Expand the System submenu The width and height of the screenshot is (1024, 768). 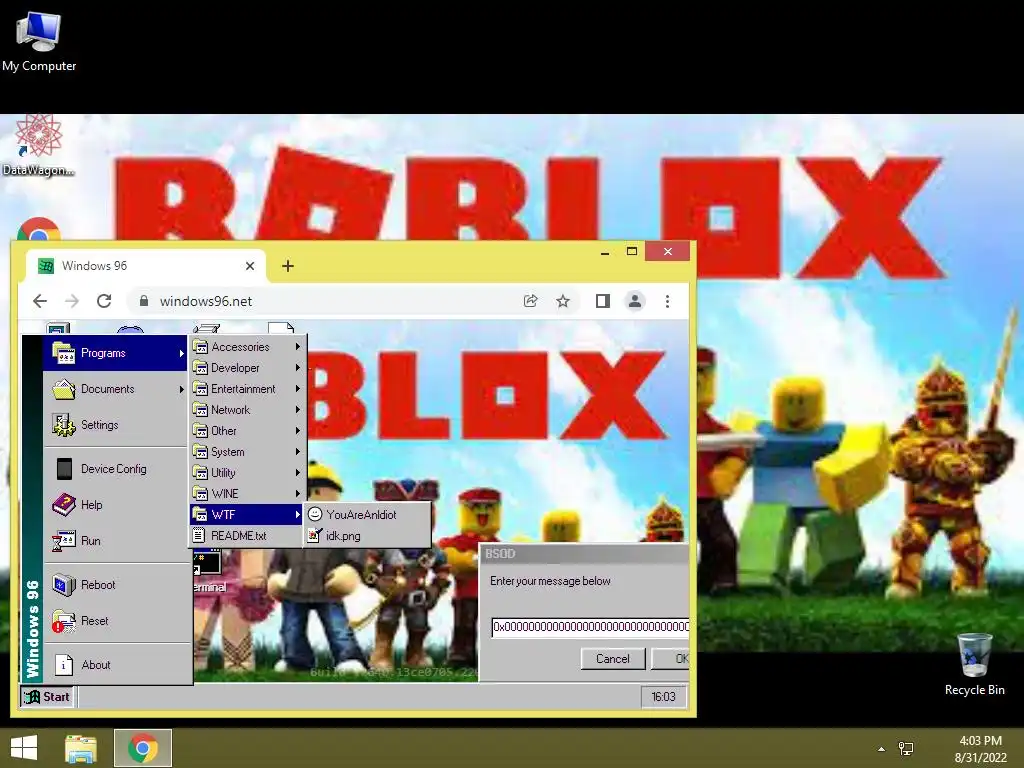point(247,451)
